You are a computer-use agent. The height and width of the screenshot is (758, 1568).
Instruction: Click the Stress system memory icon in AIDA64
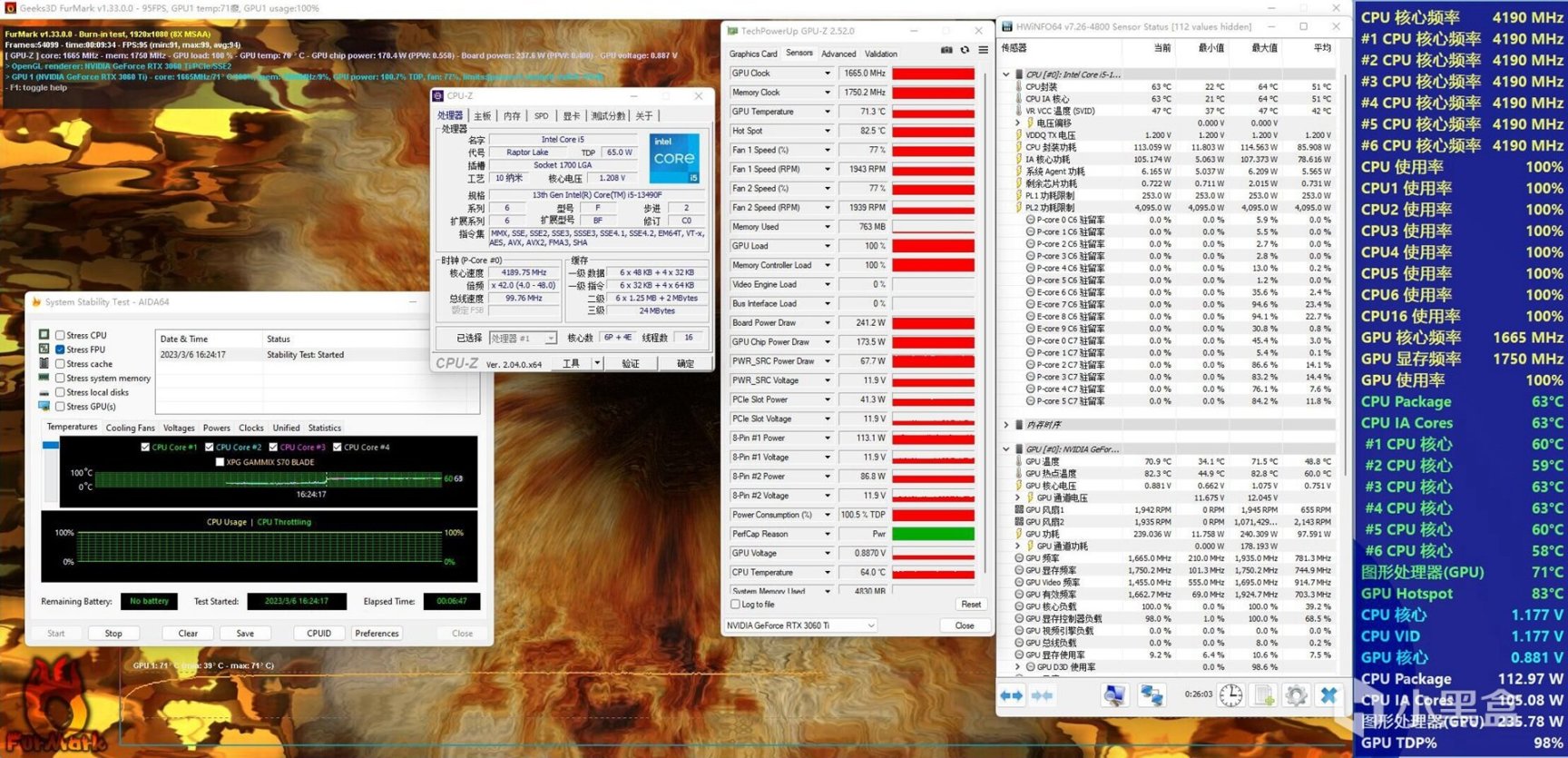coord(44,378)
